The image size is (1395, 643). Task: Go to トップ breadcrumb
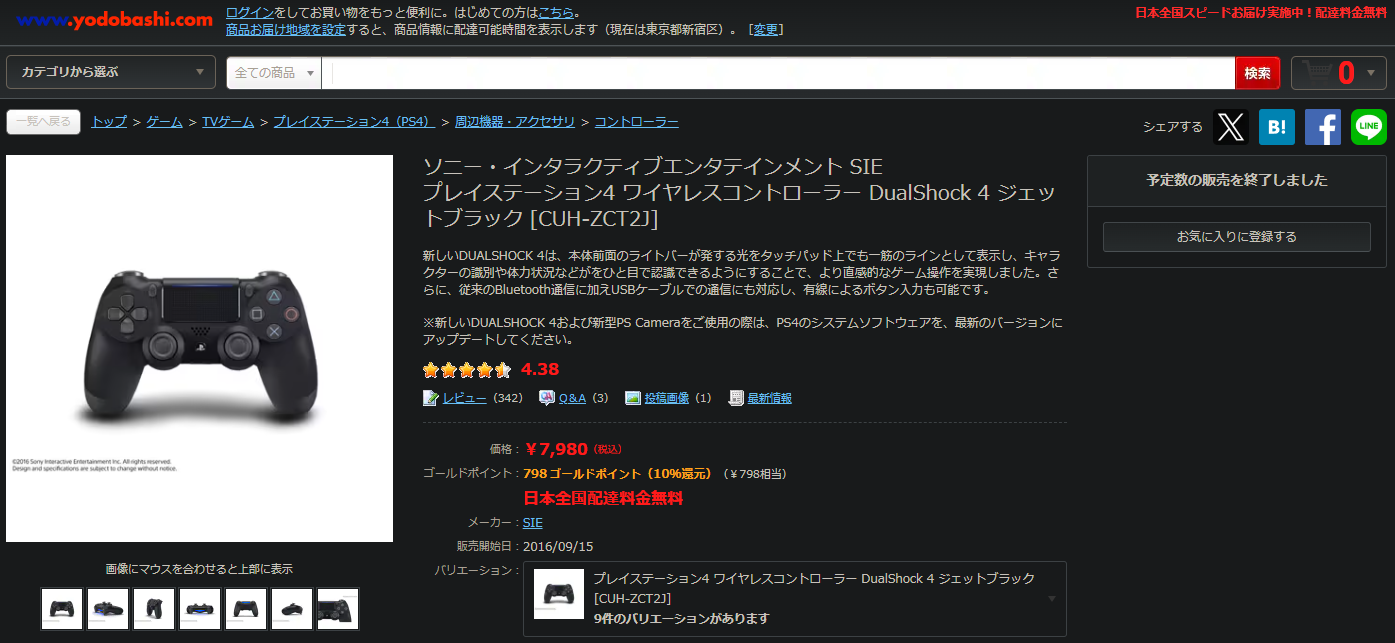click(109, 121)
